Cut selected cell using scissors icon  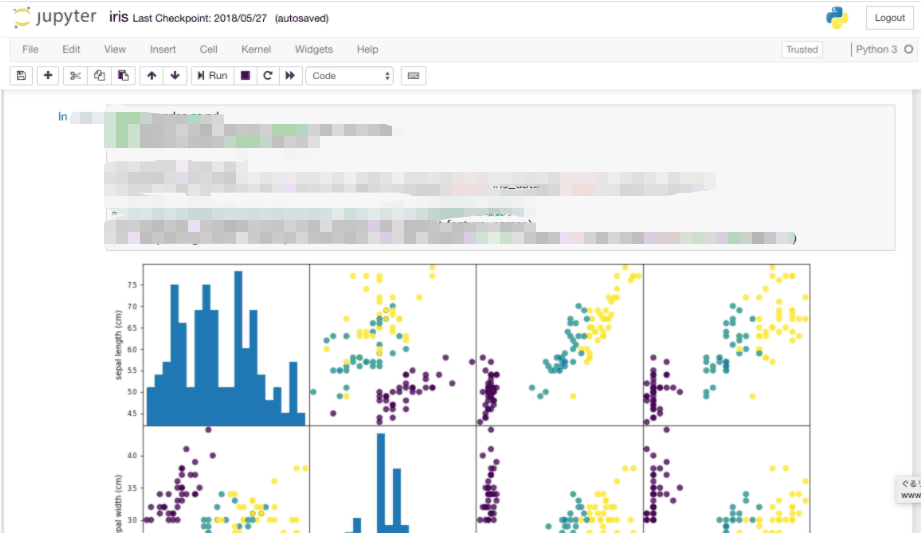pos(75,76)
